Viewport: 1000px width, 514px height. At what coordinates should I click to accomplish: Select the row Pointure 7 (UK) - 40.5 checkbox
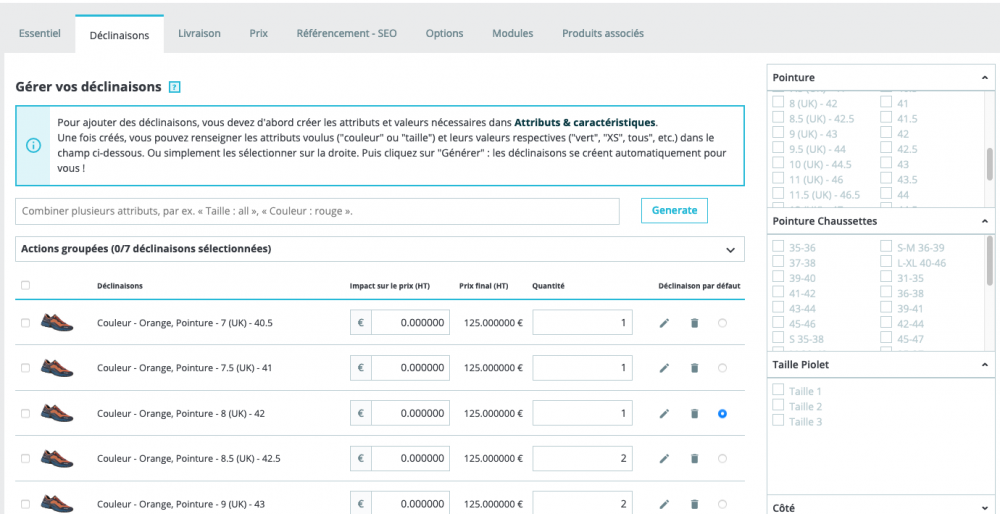(26, 323)
